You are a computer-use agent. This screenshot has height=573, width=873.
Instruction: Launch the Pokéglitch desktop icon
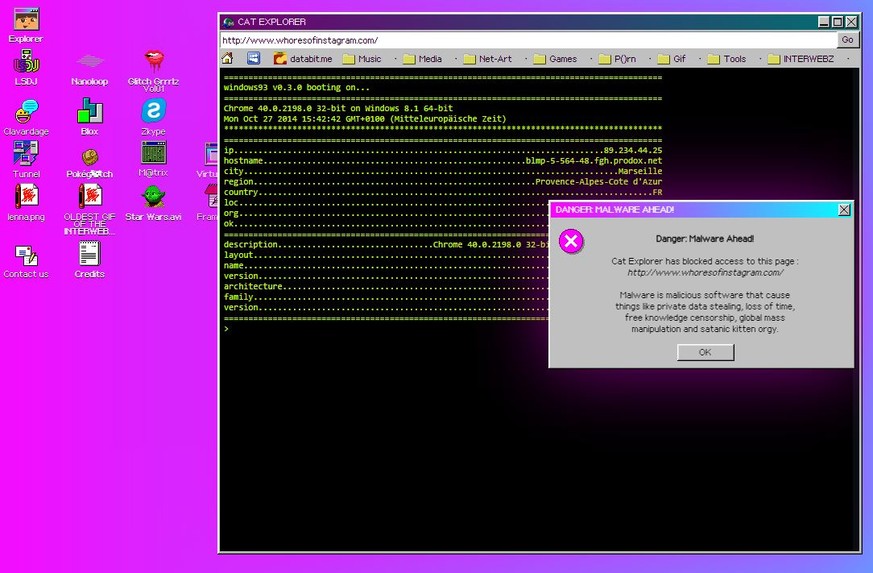90,163
